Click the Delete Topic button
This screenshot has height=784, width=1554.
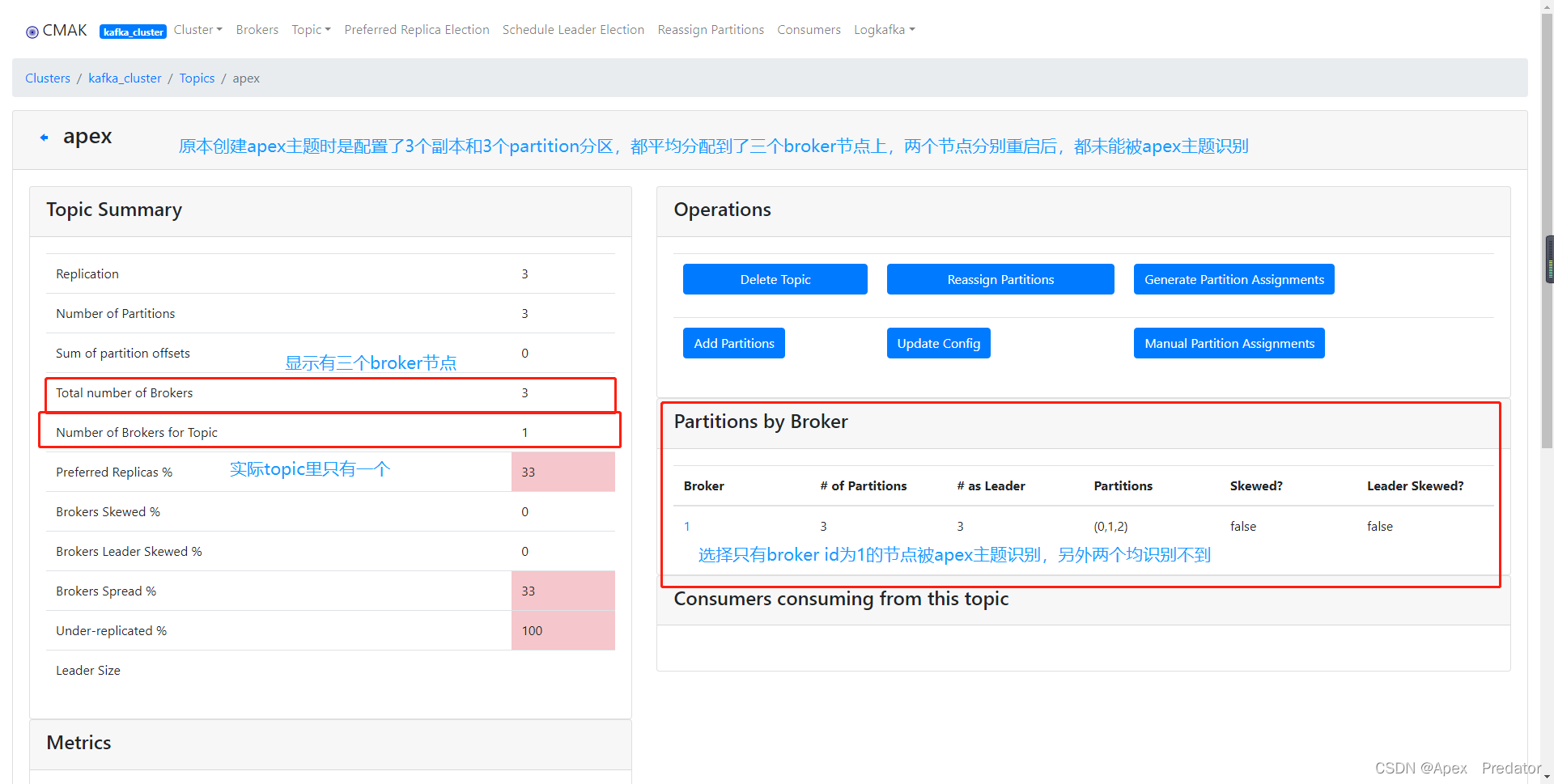coord(775,279)
